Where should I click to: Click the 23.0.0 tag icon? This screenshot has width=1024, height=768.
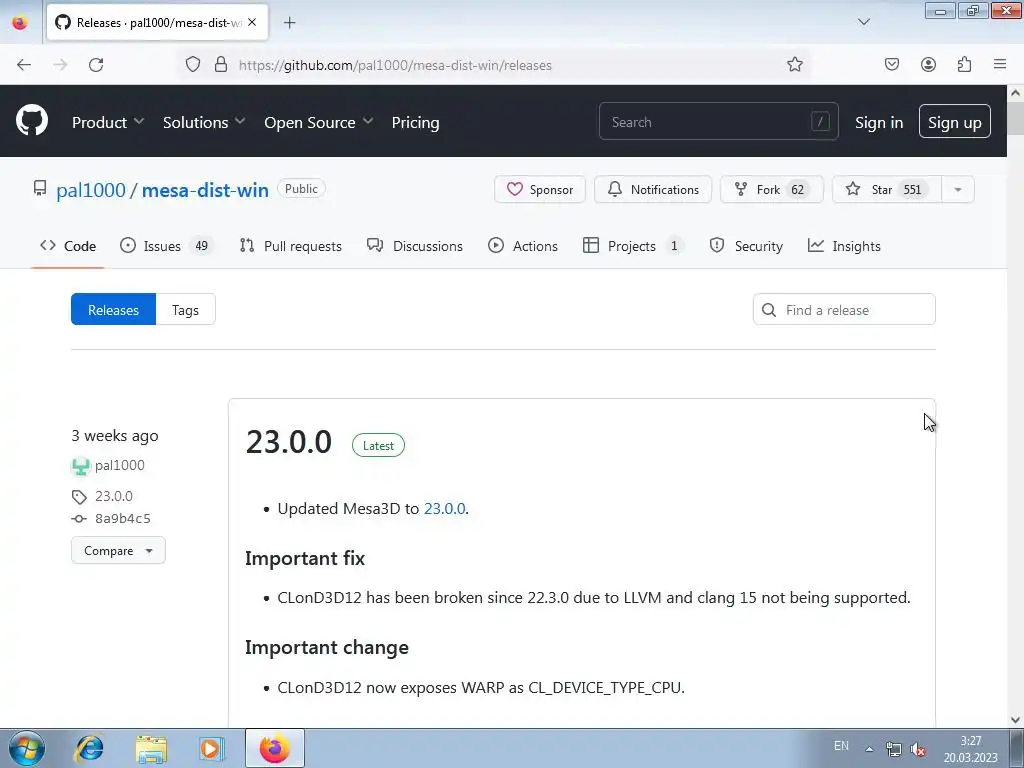(x=79, y=497)
